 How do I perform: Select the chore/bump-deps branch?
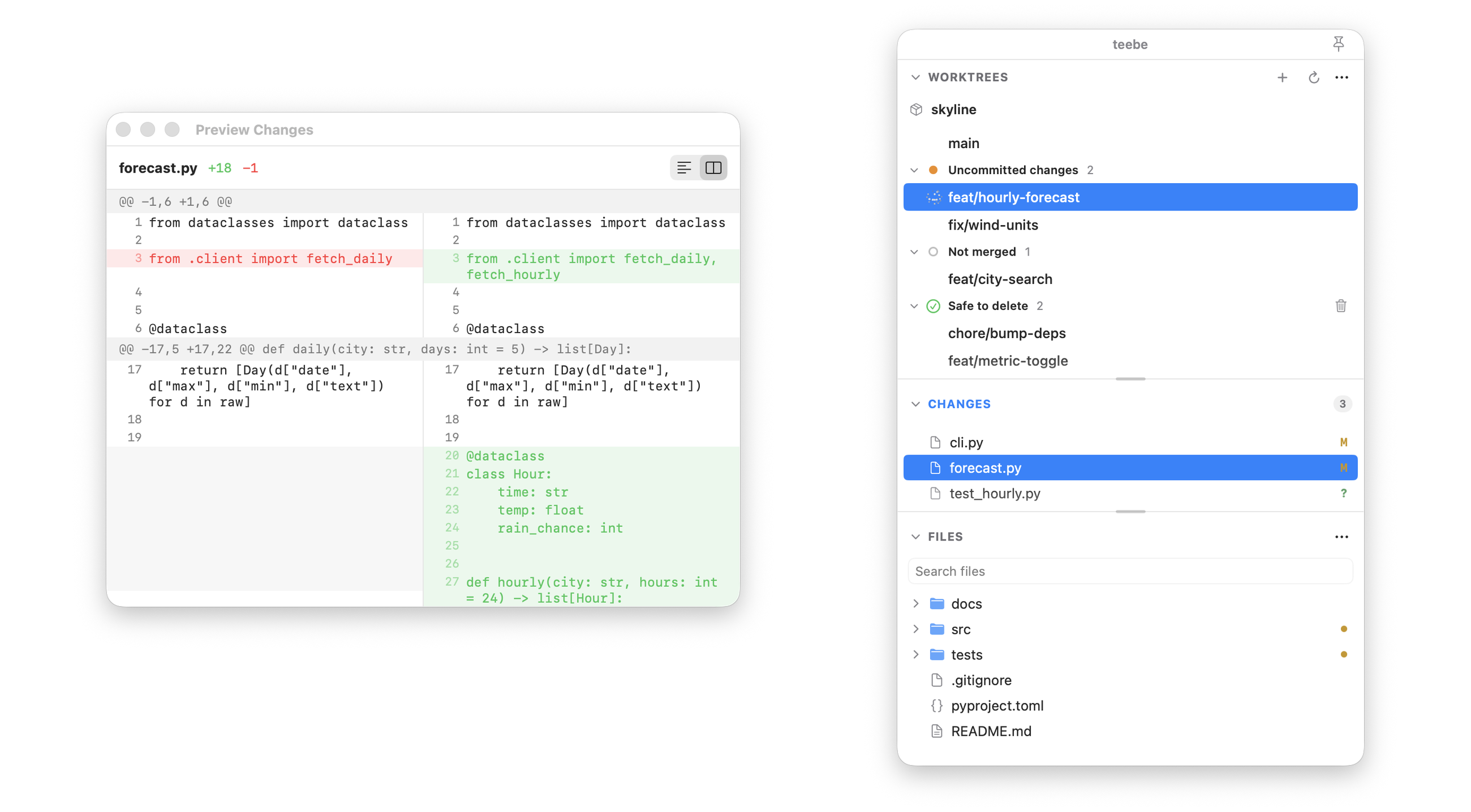(1130, 333)
